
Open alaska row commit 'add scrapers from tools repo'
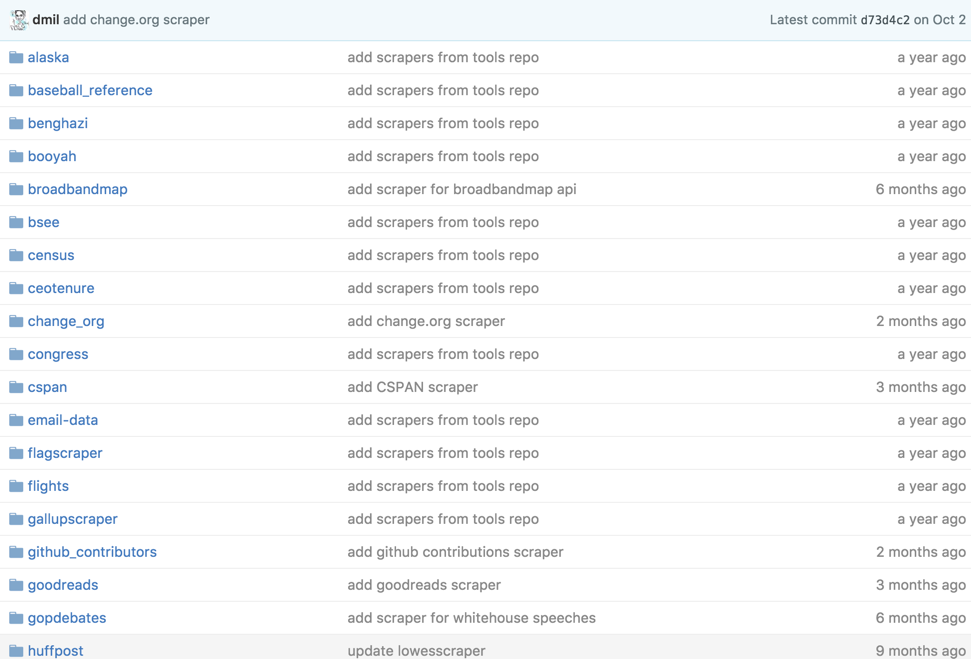(x=443, y=58)
